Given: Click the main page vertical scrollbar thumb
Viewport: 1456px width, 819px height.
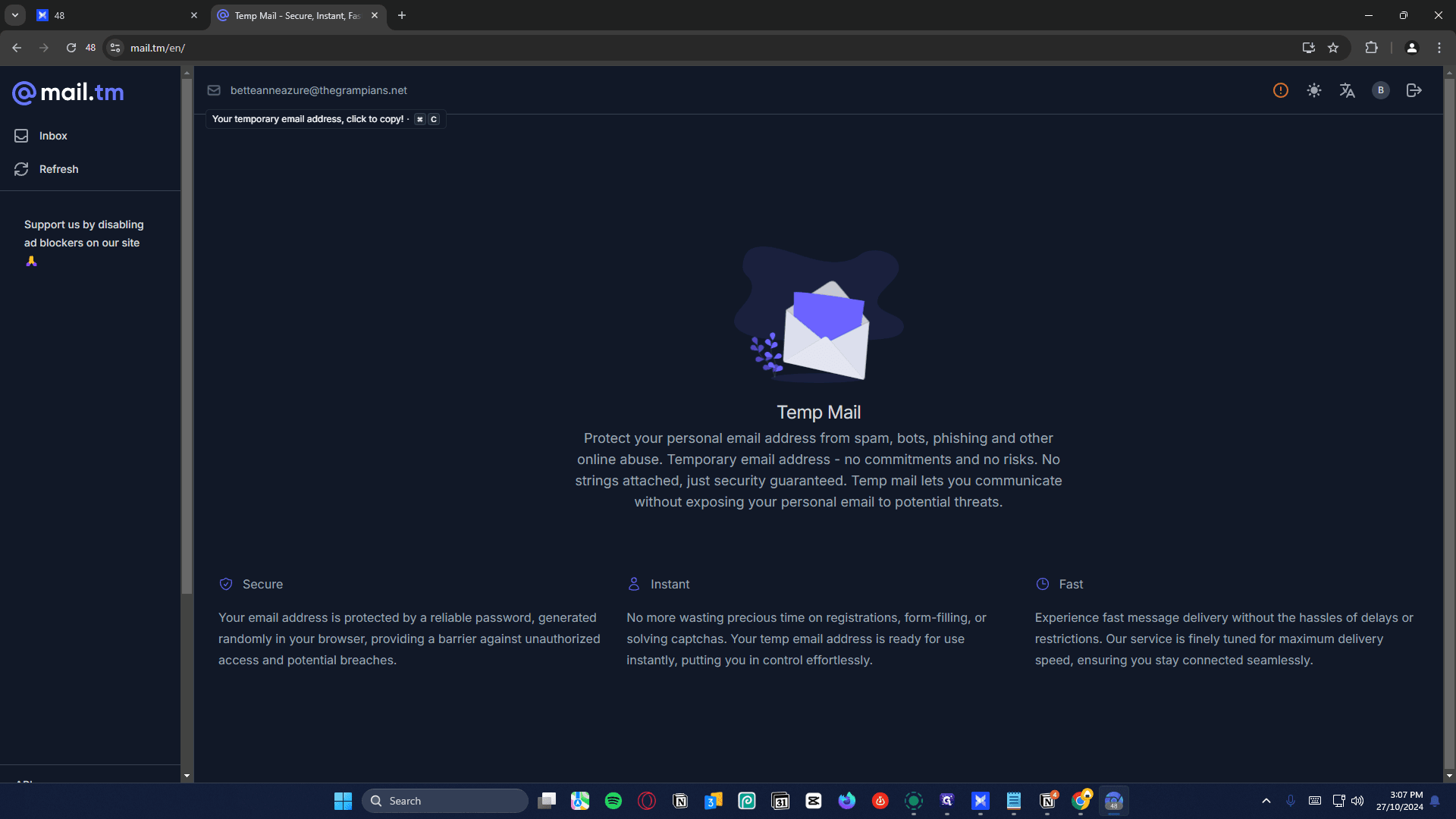Looking at the screenshot, I should click(x=1449, y=425).
